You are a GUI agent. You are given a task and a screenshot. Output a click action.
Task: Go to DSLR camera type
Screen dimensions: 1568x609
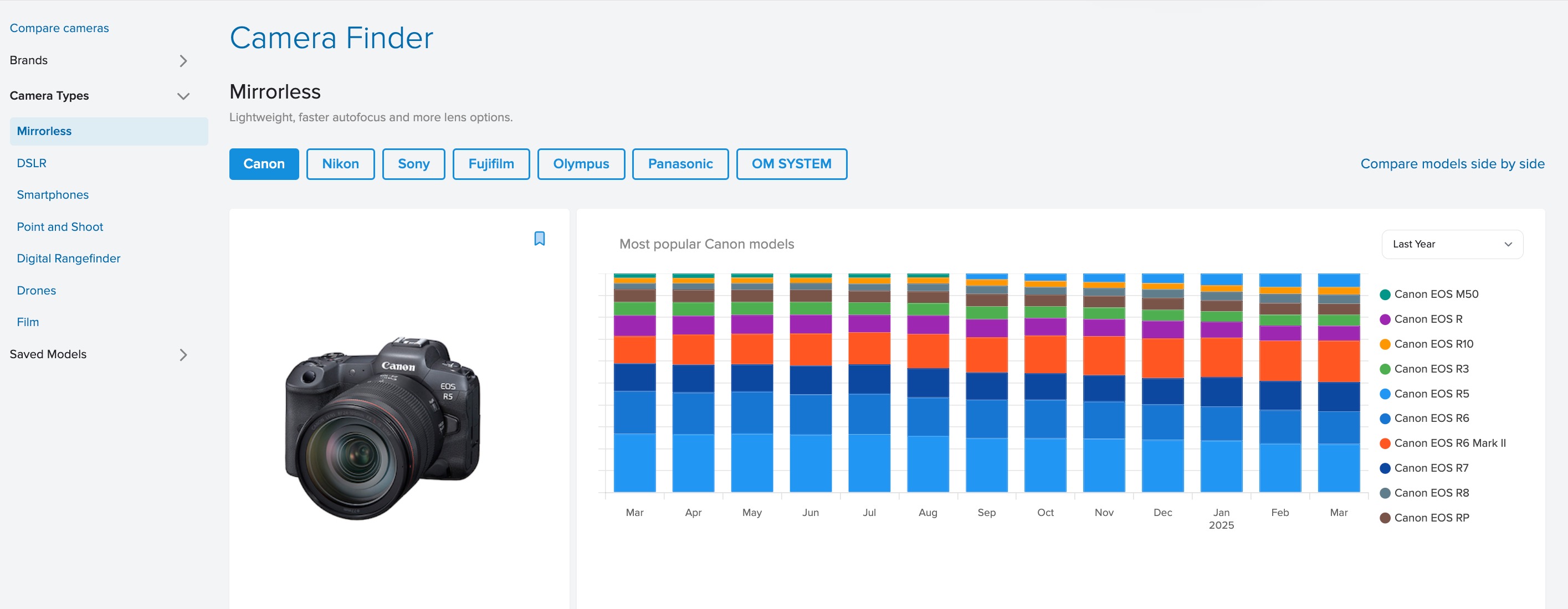[x=32, y=163]
